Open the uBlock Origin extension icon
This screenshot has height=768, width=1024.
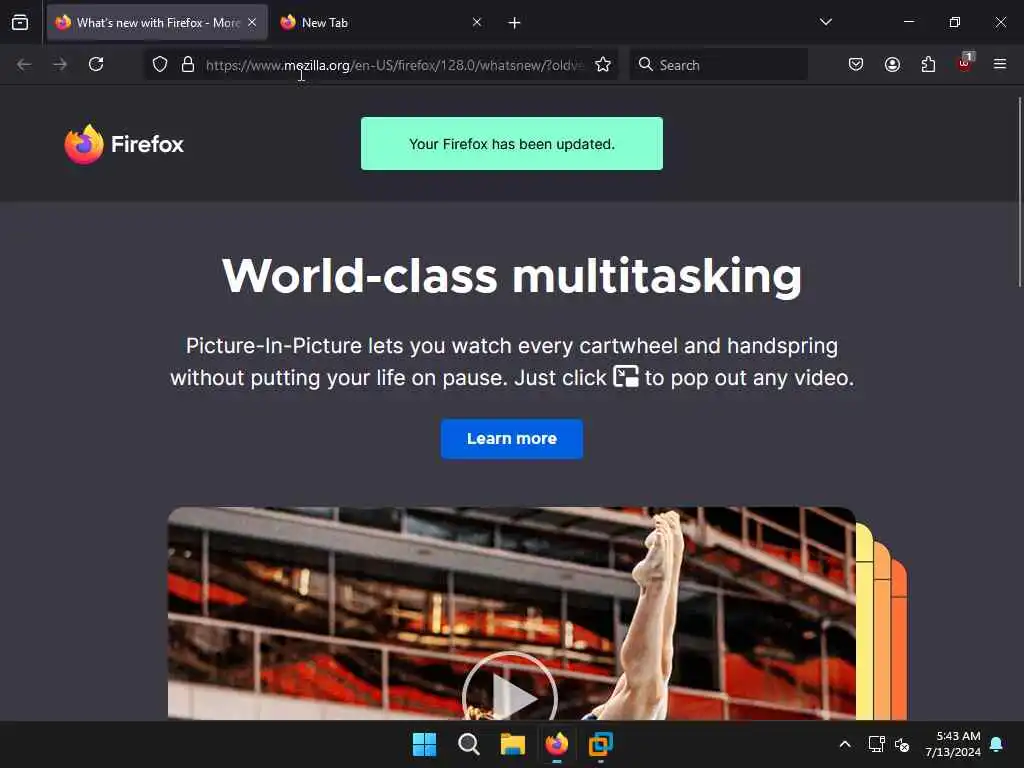pos(965,63)
